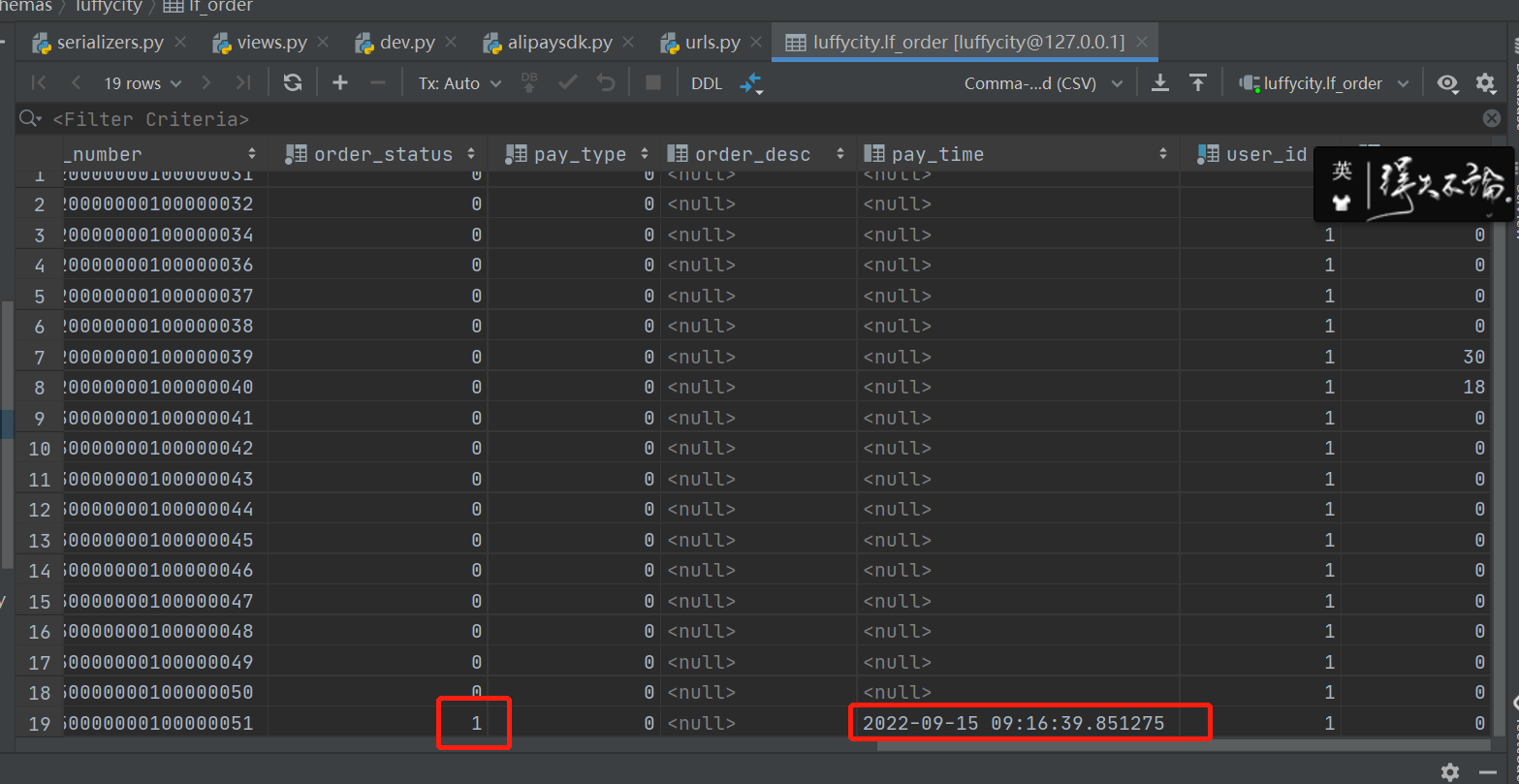Select order number ending 100000045
Image resolution: width=1519 pixels, height=784 pixels.
165,540
